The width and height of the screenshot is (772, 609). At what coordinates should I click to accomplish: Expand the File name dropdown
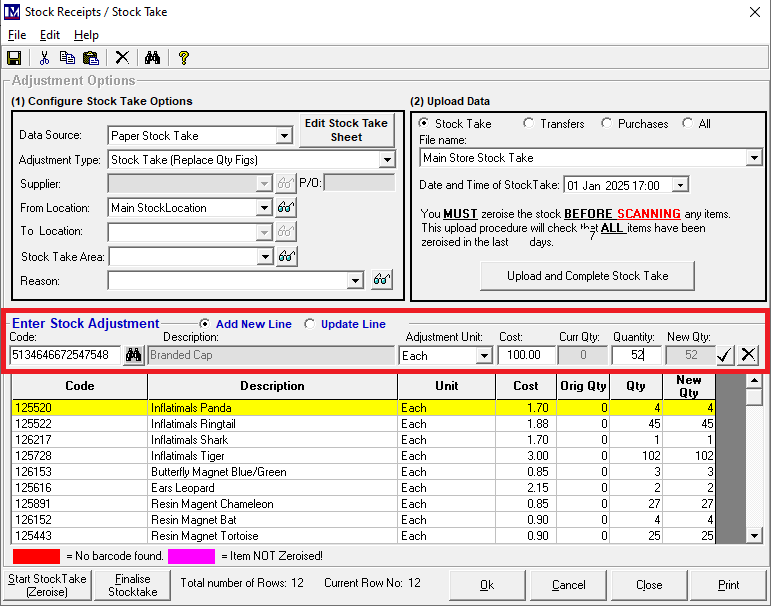click(754, 158)
